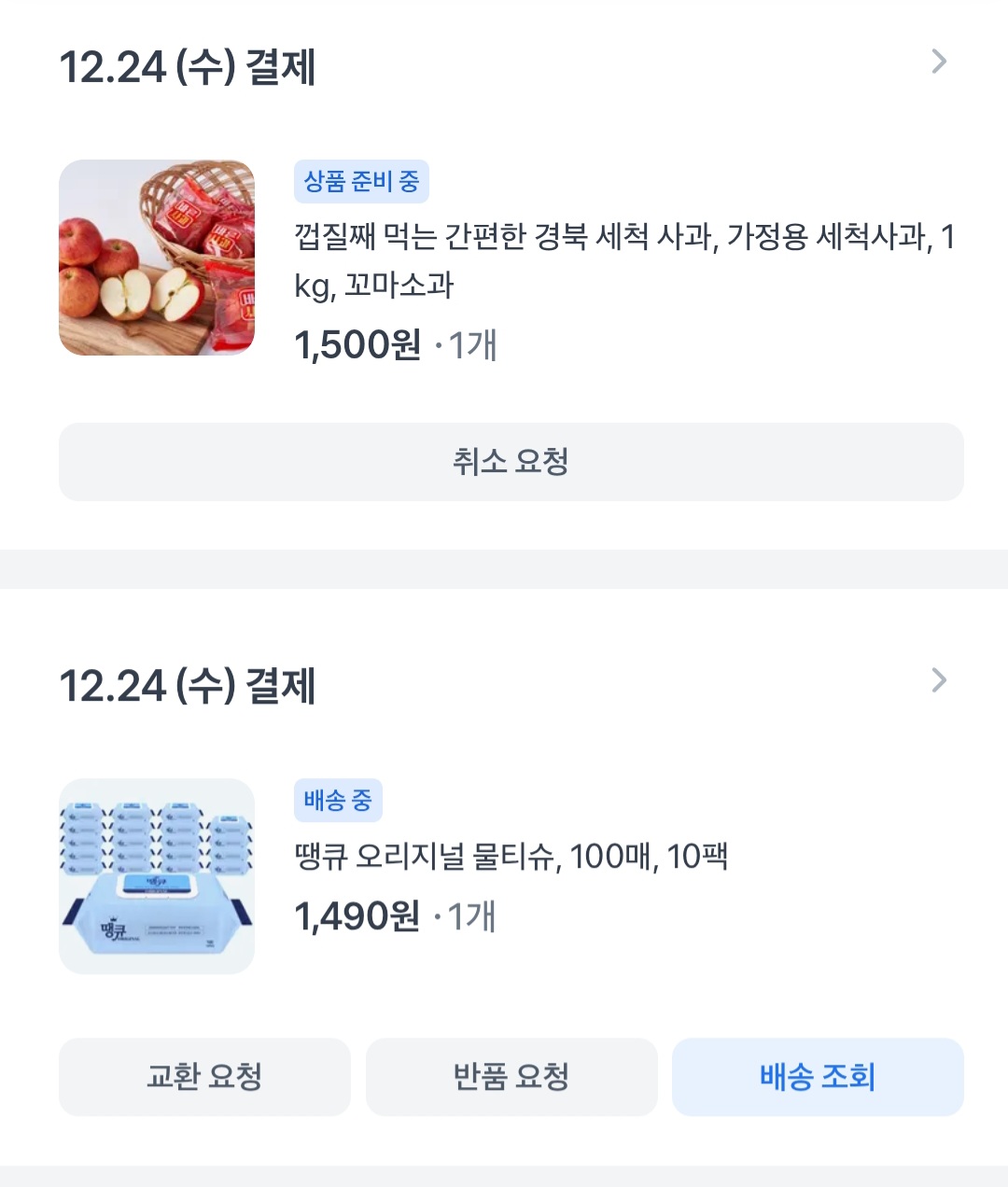
Task: Click the gray divider between the two orders
Action: [504, 569]
